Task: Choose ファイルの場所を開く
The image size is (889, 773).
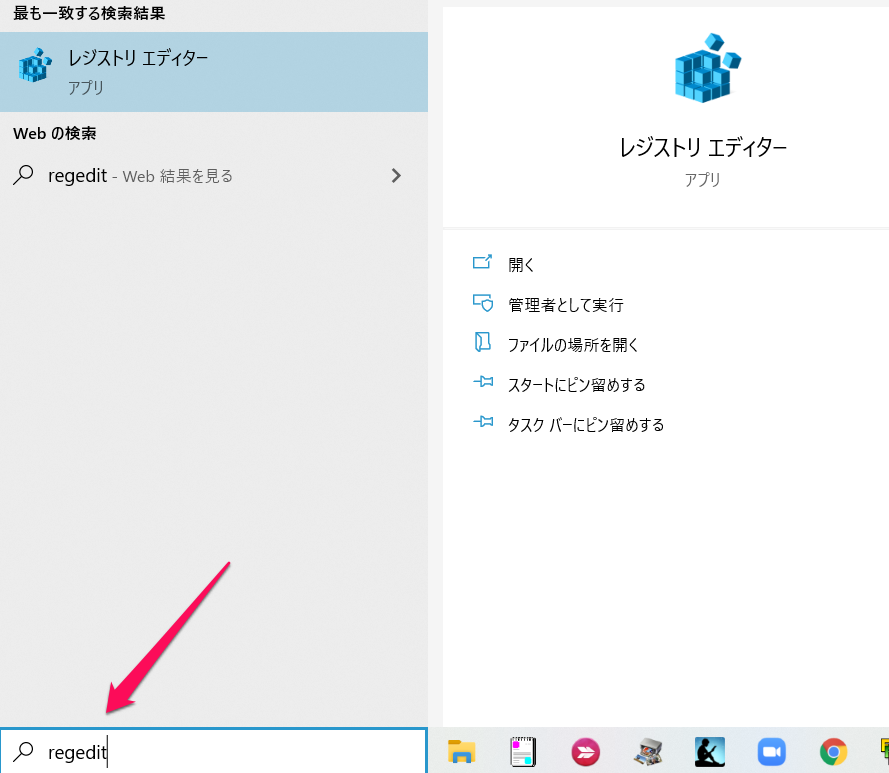Action: [x=573, y=345]
